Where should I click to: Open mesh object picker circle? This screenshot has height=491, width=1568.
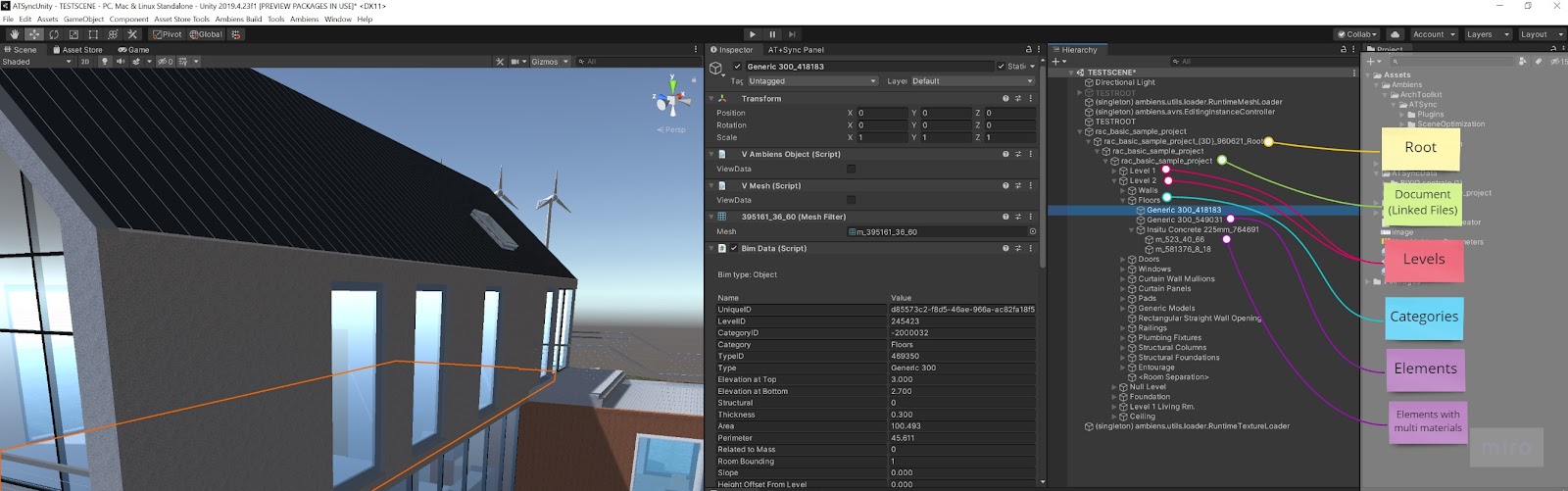click(1032, 232)
